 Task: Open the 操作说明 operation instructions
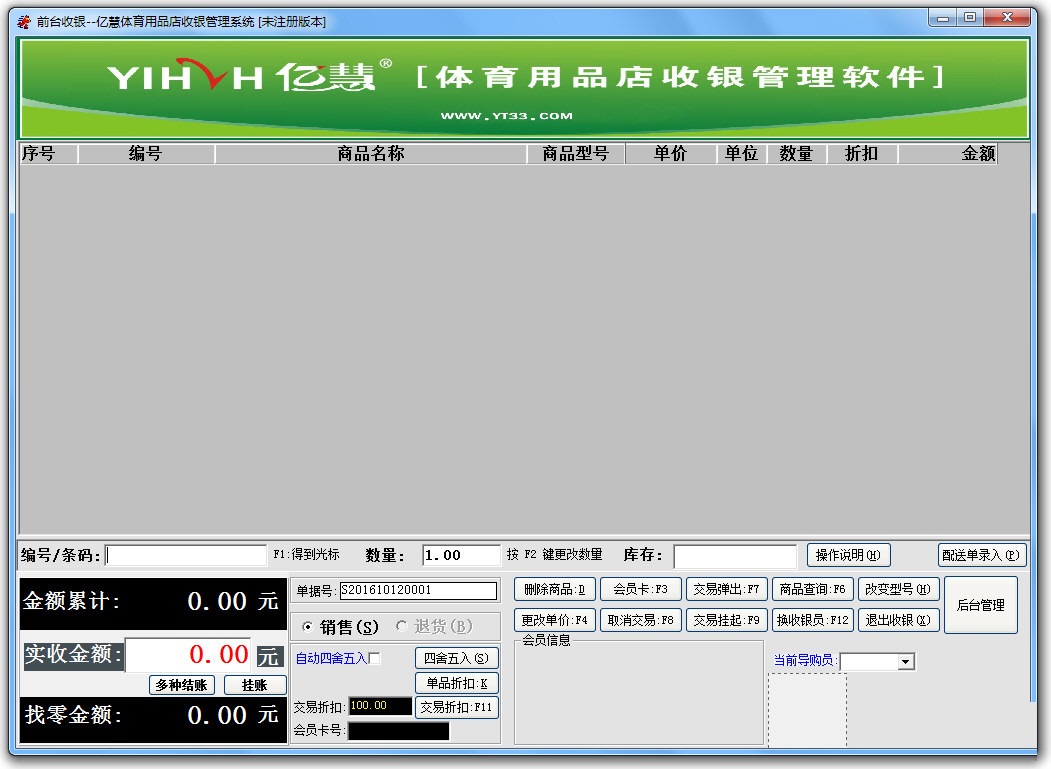(848, 555)
